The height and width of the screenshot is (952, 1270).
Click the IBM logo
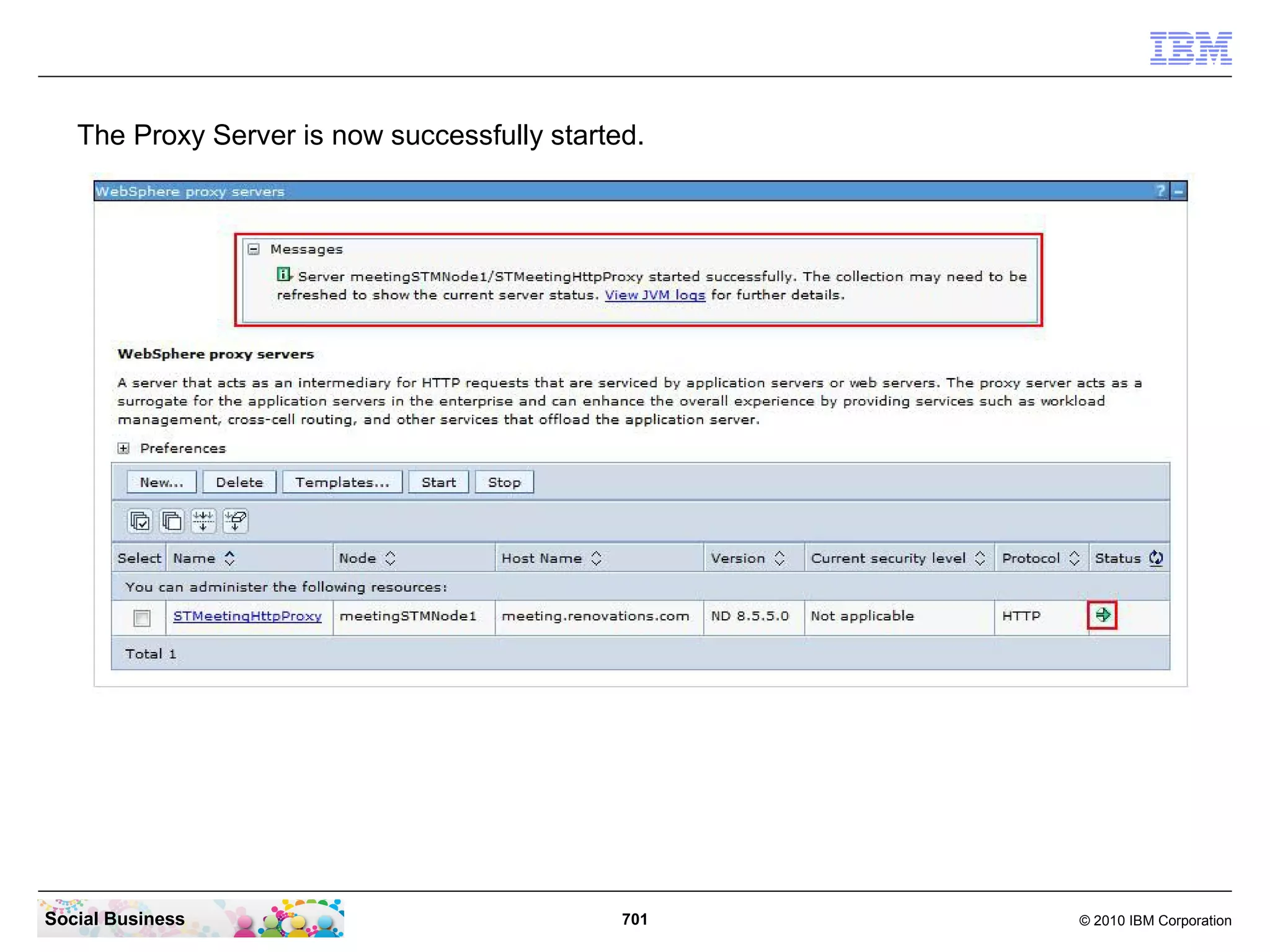1191,48
